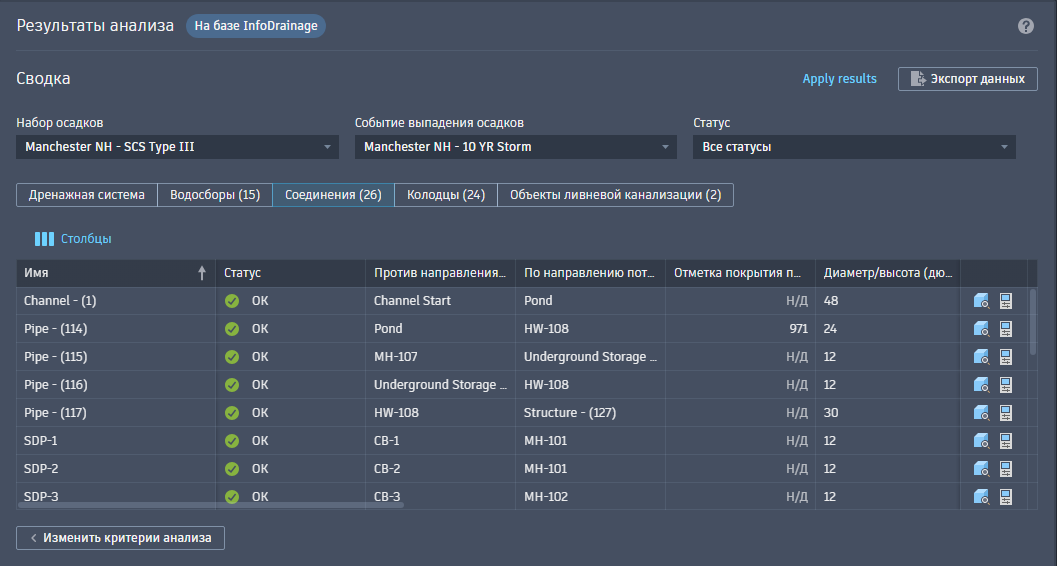The image size is (1057, 566).
Task: Open the Столбцы column chooser
Action: click(73, 239)
